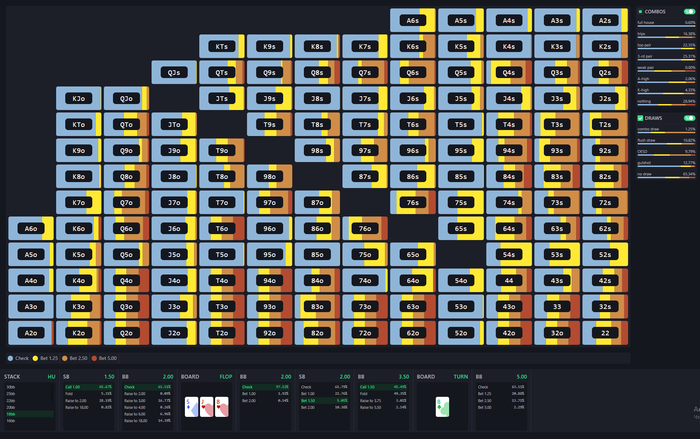This screenshot has height=439, width=700.
Task: Filter by the OESD draw row
Action: pos(666,152)
